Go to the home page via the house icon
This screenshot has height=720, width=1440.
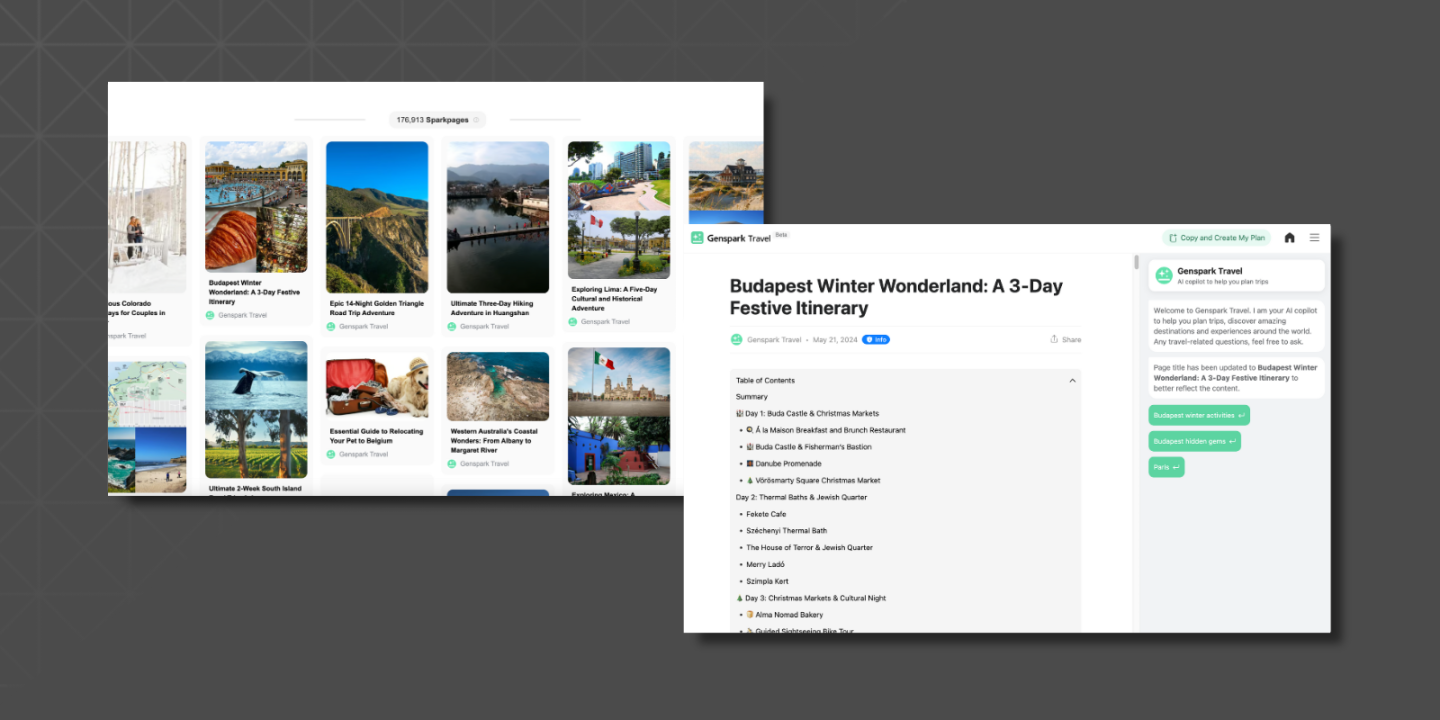[x=1289, y=238]
